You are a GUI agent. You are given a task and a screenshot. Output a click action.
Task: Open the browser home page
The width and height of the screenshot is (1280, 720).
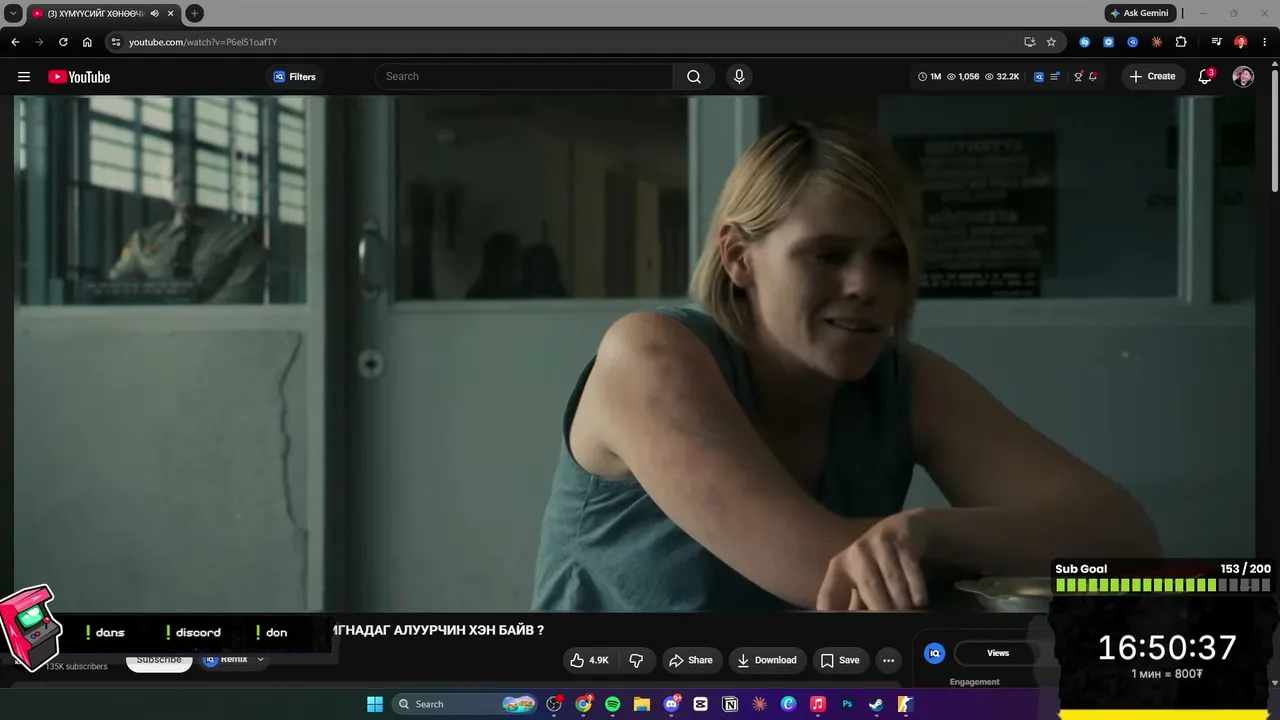87,42
